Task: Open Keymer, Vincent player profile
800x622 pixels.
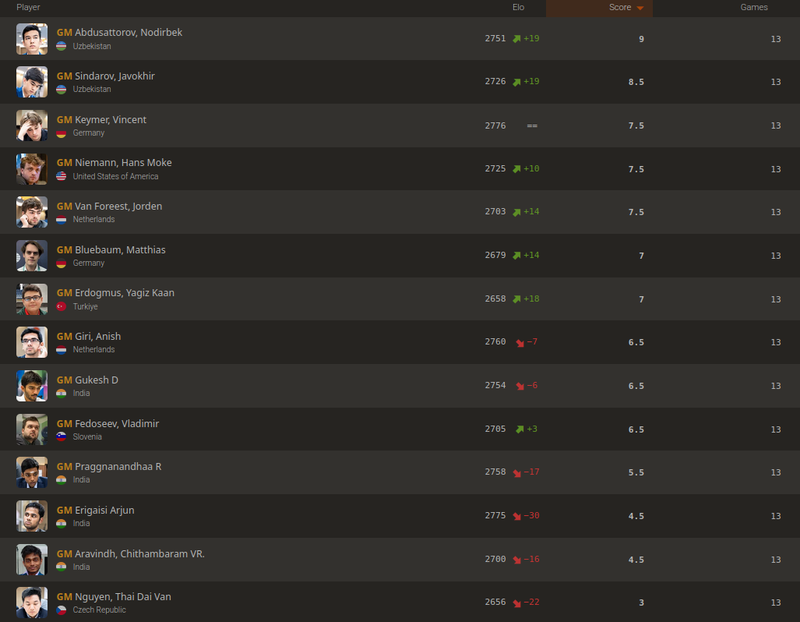Action: click(x=110, y=120)
